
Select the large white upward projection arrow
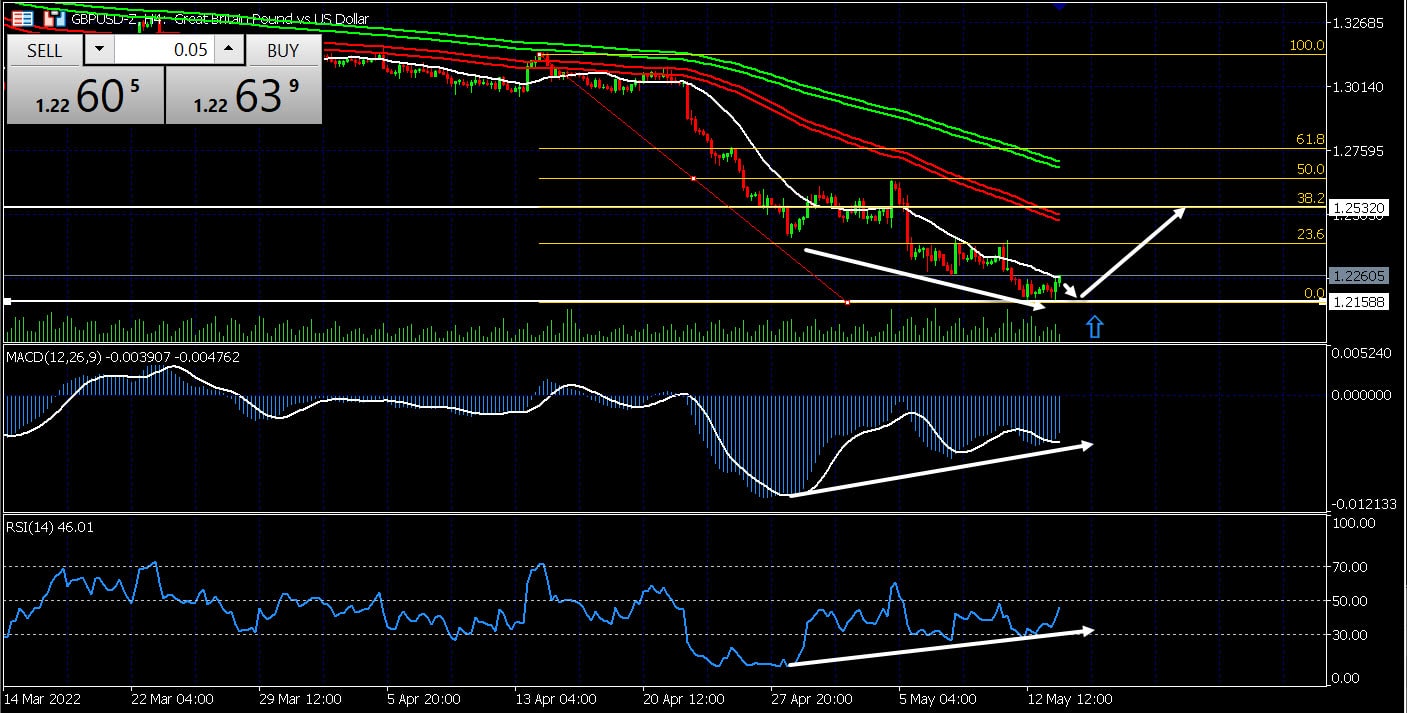(x=1133, y=252)
